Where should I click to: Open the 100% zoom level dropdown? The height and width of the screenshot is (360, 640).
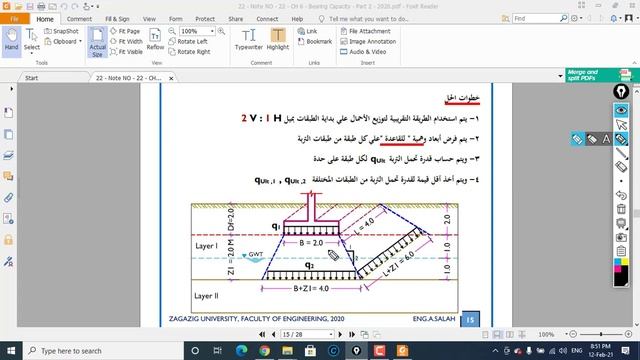(x=212, y=31)
